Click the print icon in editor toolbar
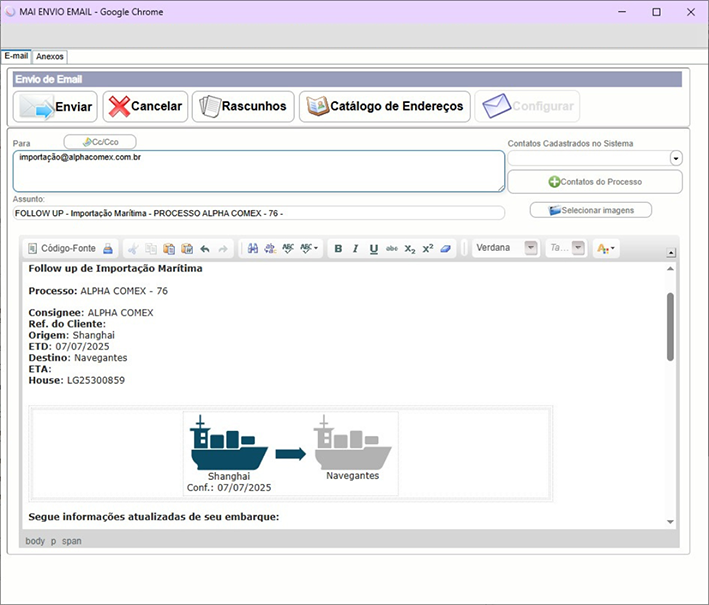The height and width of the screenshot is (605, 709). coord(109,248)
